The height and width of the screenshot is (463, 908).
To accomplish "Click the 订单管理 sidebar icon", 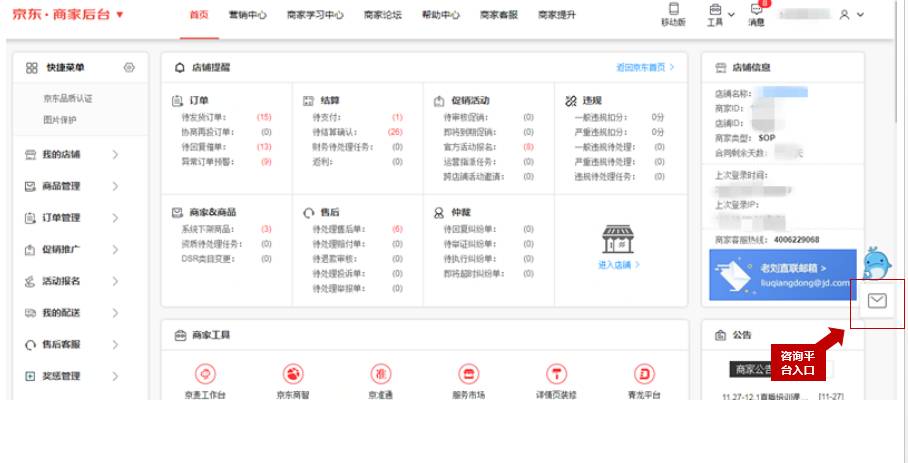I will 30,218.
